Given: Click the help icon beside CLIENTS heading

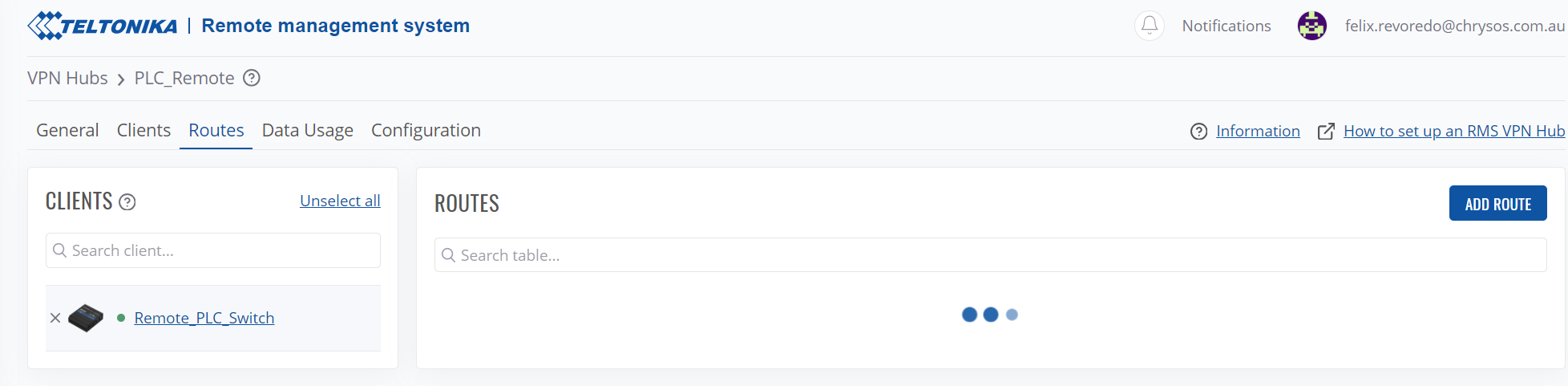Looking at the screenshot, I should point(127,202).
